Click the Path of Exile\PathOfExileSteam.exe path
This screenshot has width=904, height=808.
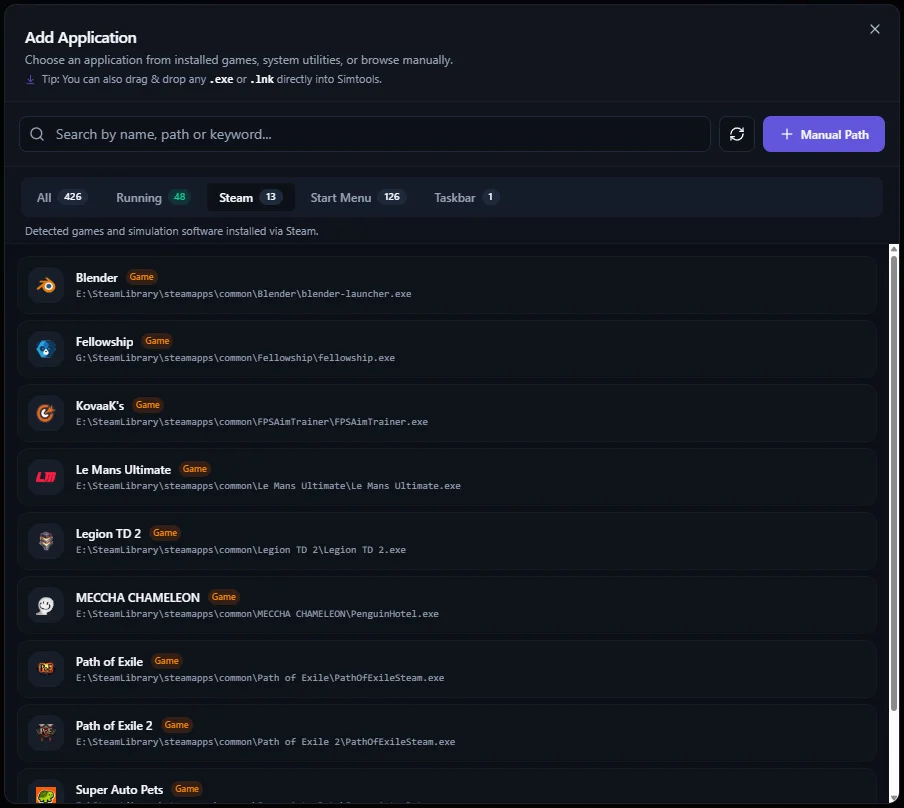coord(260,678)
